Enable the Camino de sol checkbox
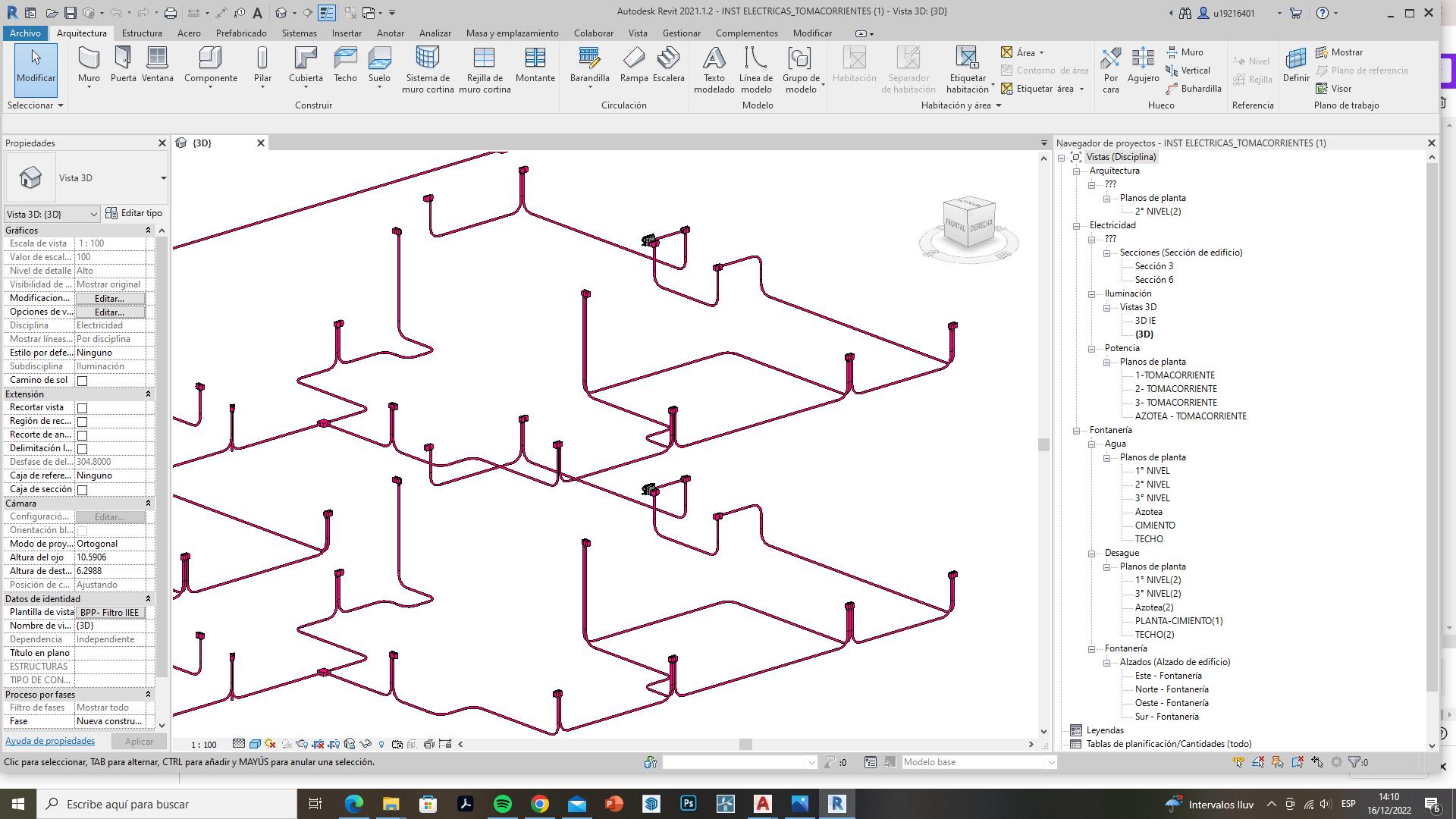Viewport: 1456px width, 819px height. 83,381
